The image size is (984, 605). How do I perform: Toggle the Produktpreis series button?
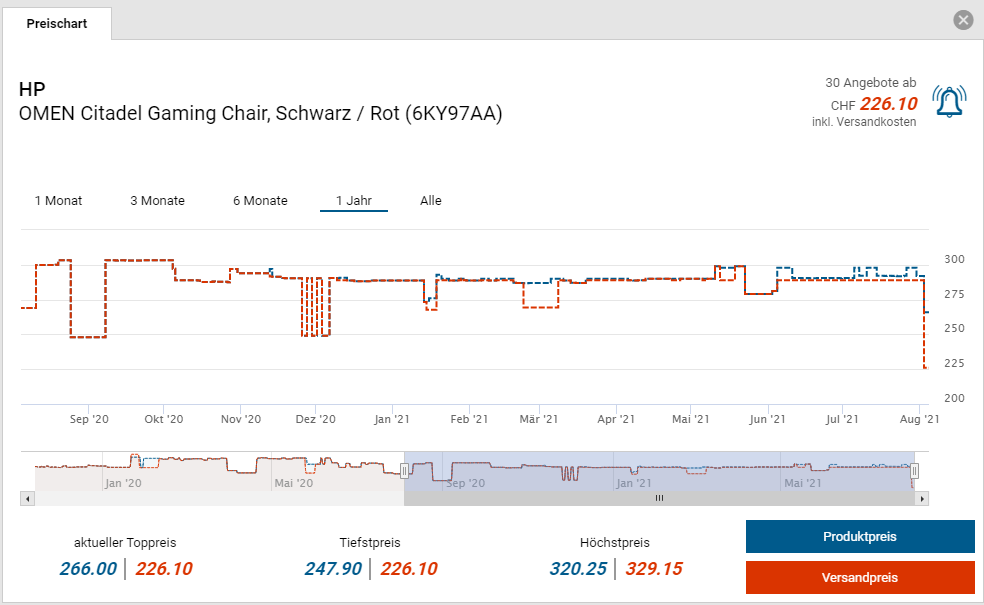860,537
